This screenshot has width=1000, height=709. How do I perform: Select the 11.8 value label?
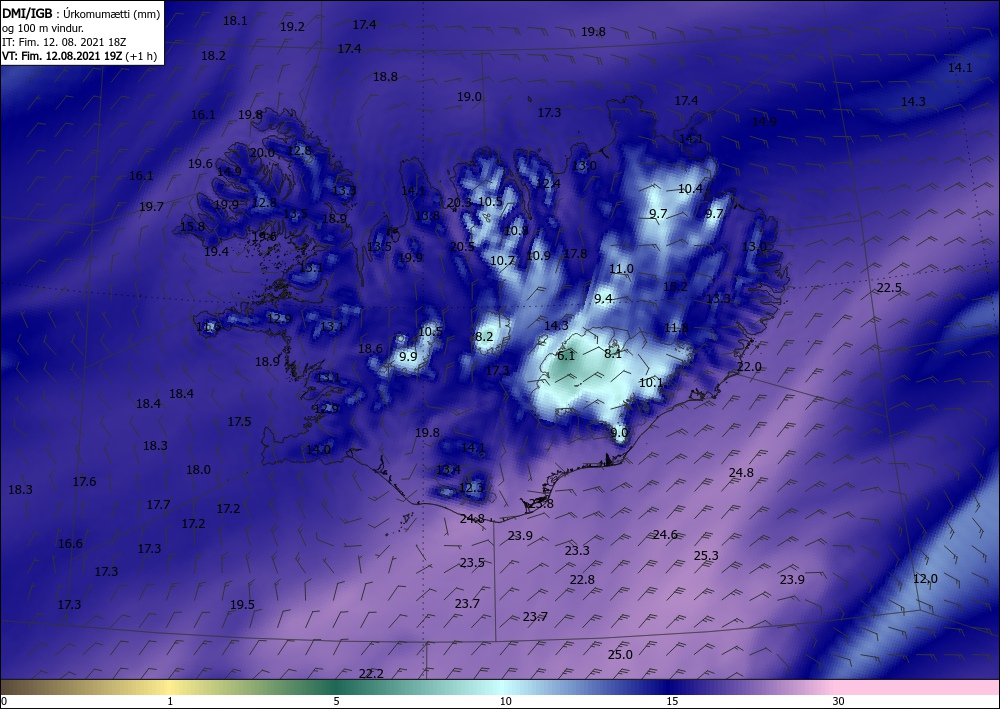[x=676, y=328]
